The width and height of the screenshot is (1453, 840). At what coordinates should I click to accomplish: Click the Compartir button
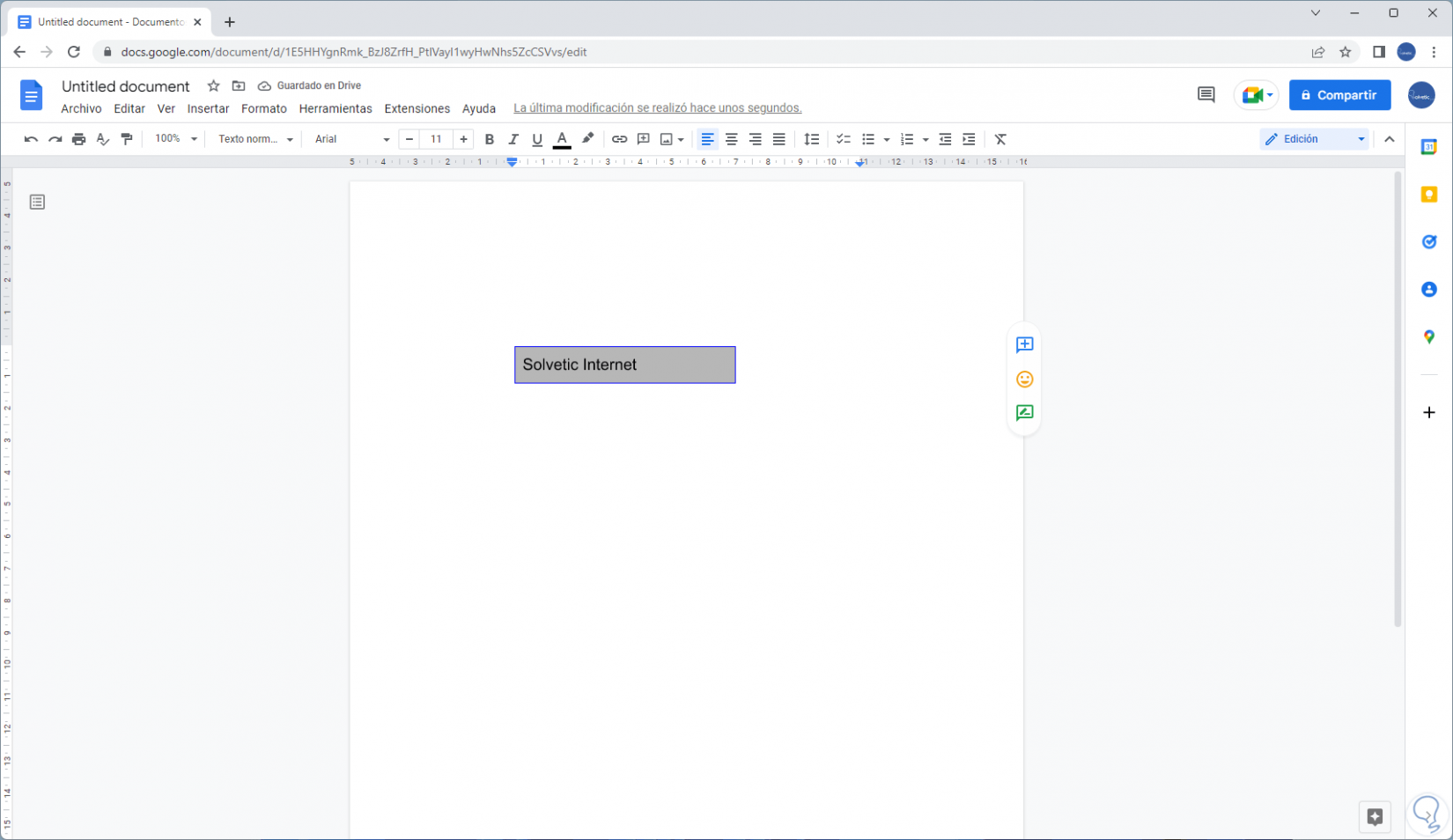click(1339, 95)
